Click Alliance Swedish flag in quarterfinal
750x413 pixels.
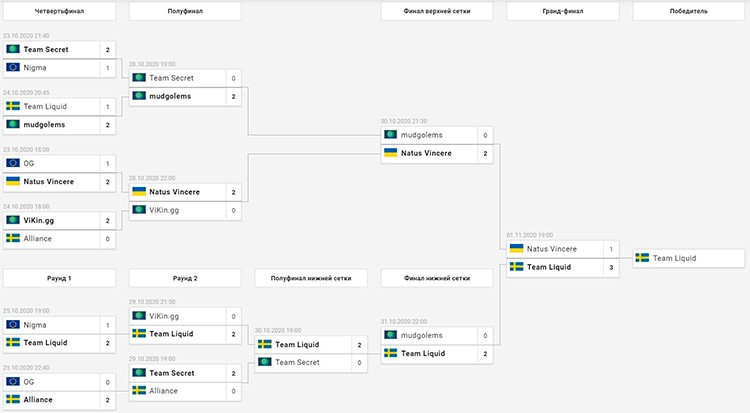tap(13, 238)
